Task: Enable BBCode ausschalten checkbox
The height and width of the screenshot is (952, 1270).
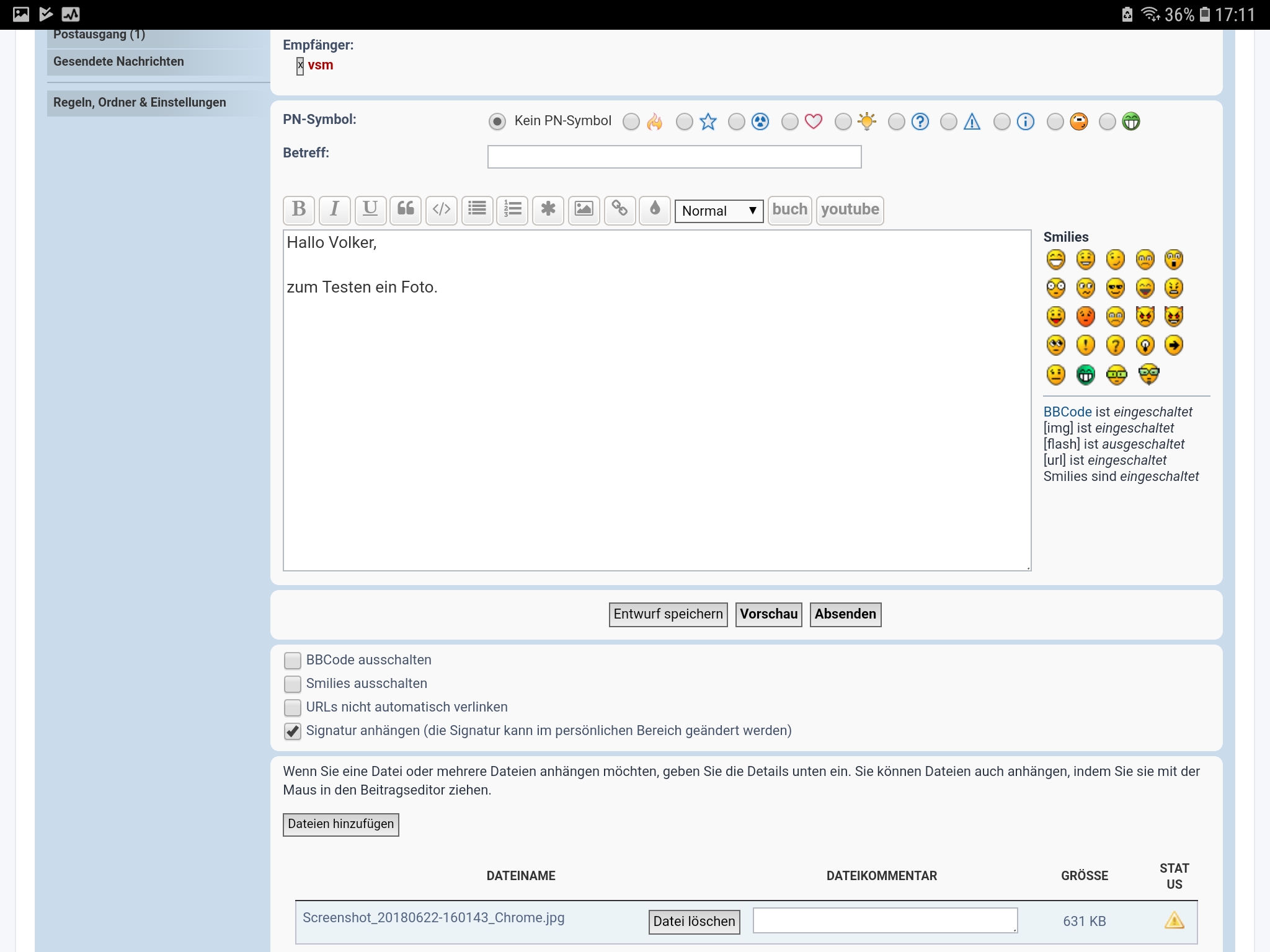Action: [x=292, y=661]
